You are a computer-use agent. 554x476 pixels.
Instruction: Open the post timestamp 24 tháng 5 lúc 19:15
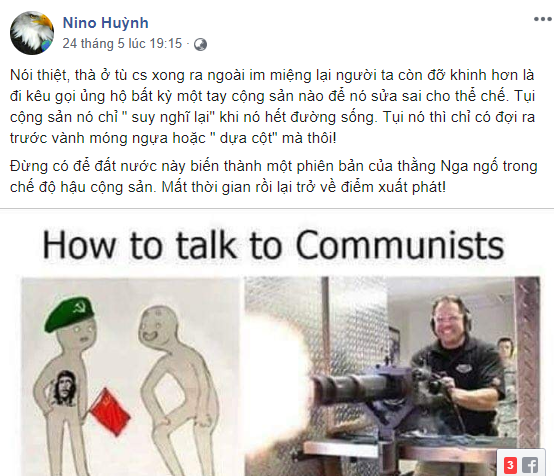click(x=122, y=44)
